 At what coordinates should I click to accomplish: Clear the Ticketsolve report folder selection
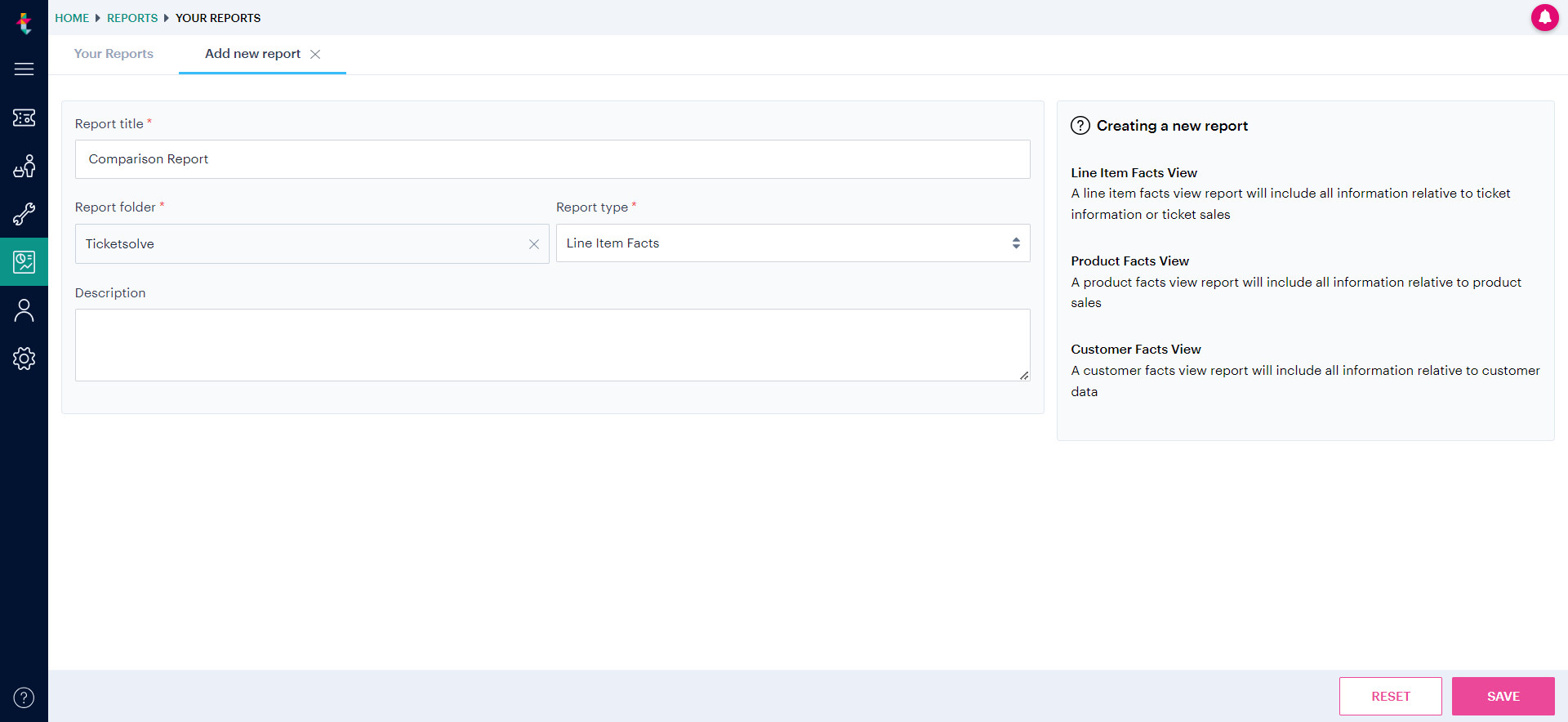tap(534, 244)
